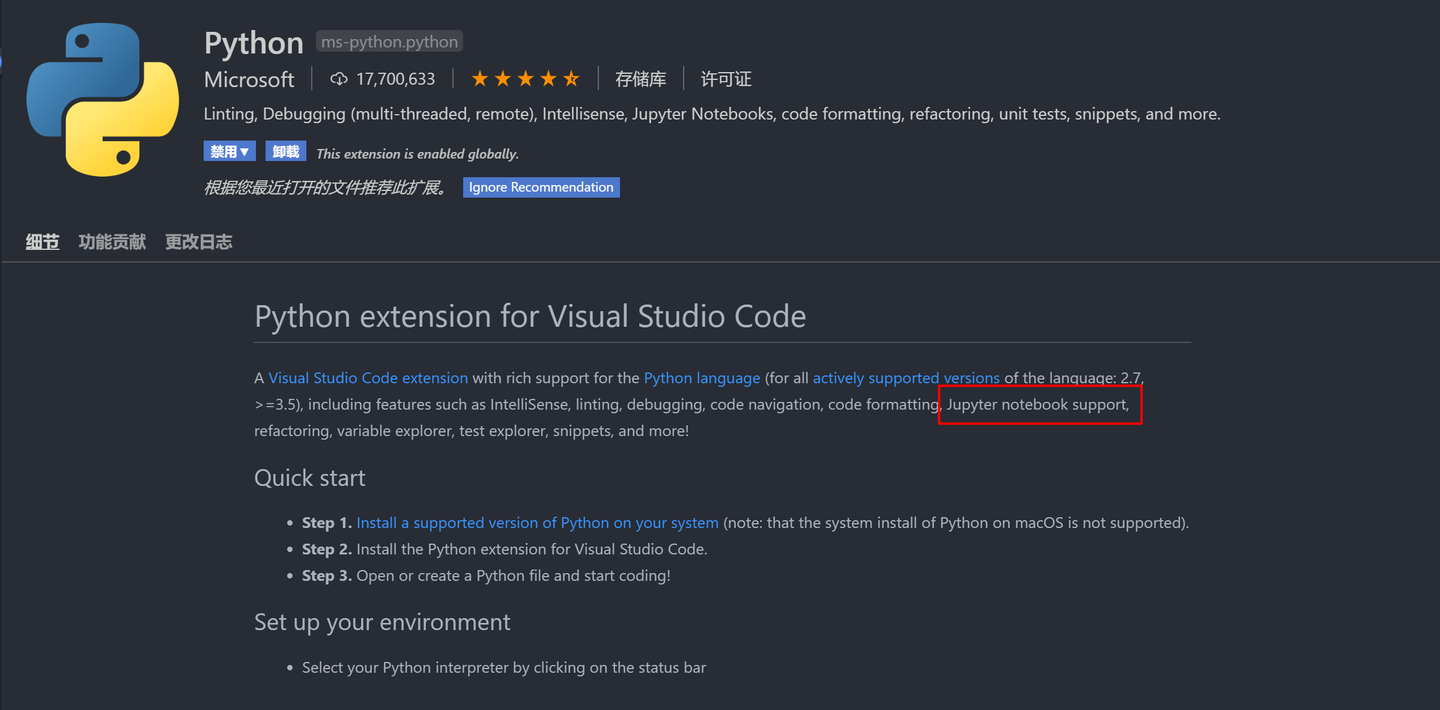
Task: Click the download count cloud icon
Action: tap(339, 79)
